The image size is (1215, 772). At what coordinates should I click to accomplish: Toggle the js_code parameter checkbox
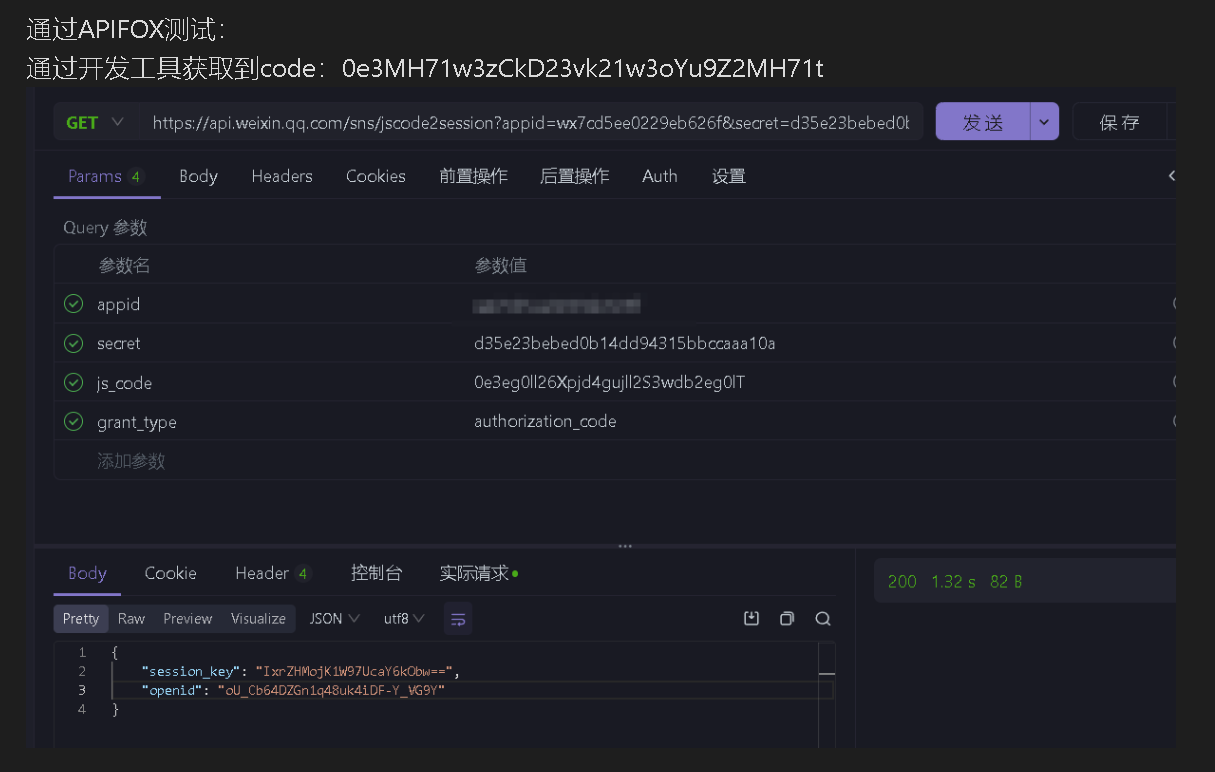tap(73, 382)
